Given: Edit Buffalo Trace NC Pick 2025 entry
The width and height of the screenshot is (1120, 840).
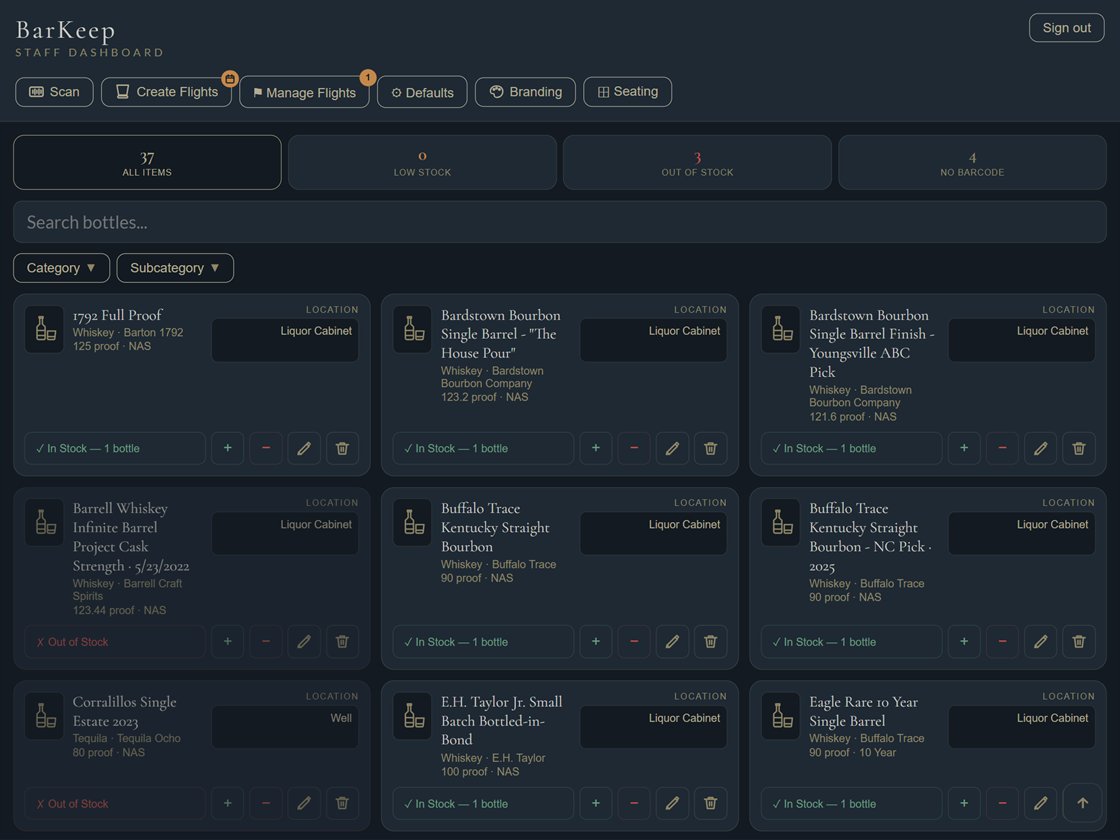Looking at the screenshot, I should point(1041,641).
